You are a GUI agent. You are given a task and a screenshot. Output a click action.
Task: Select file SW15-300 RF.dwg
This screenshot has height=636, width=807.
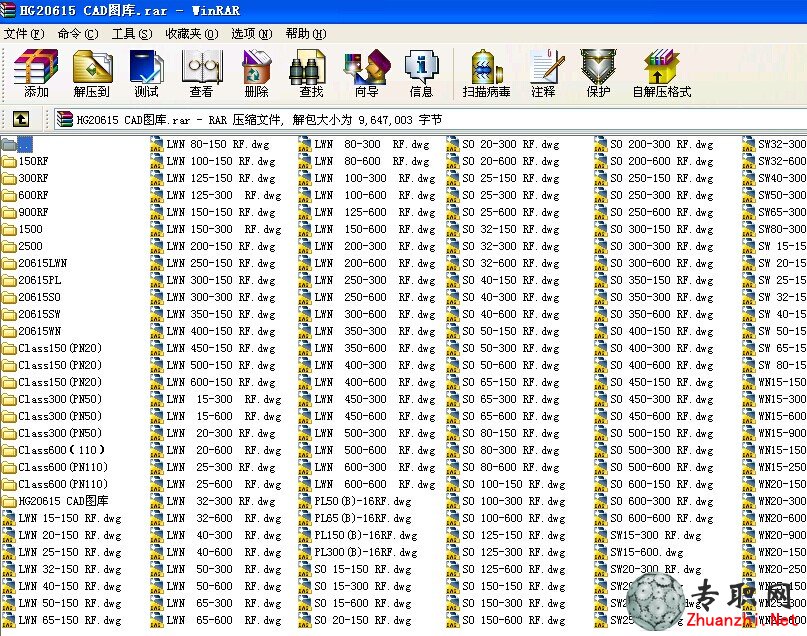coord(656,536)
